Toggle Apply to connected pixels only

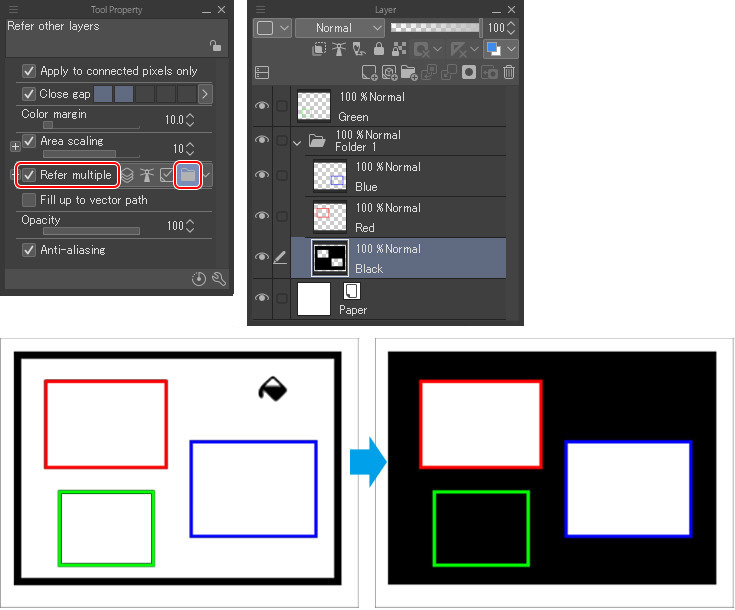pos(29,71)
